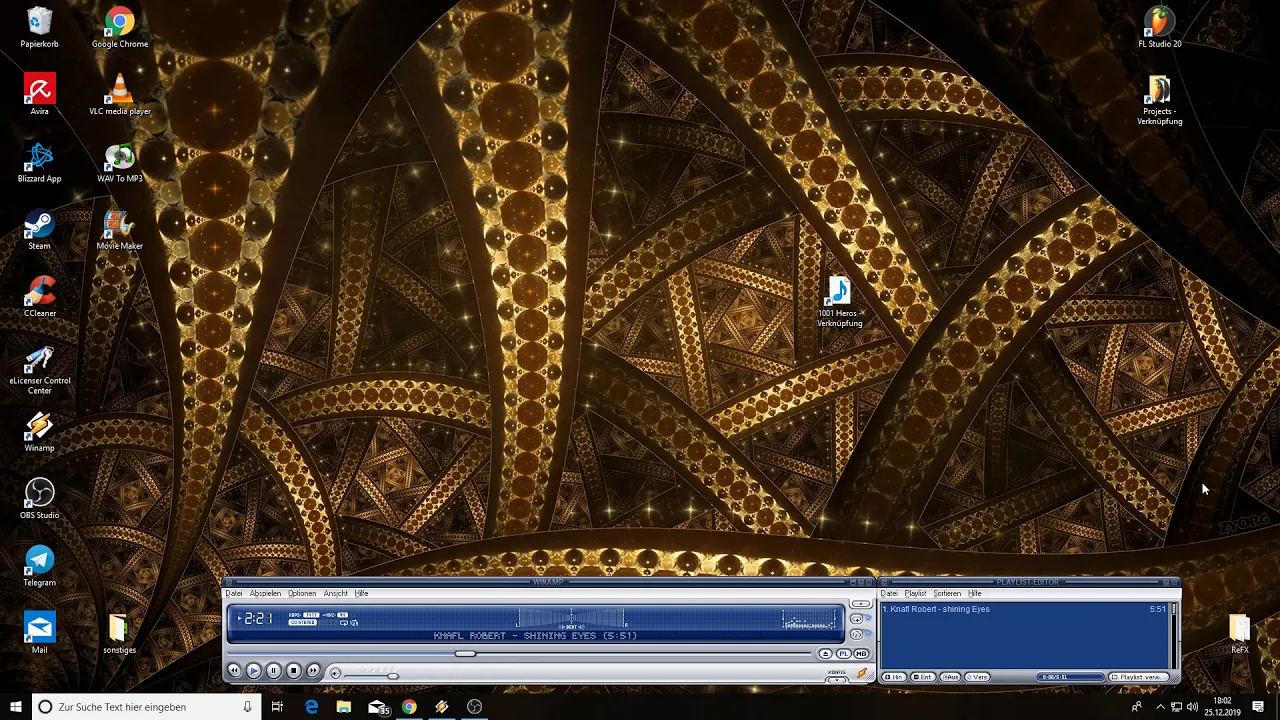Open WAV To MP3 desktop icon
The width and height of the screenshot is (1280, 720).
[x=120, y=162]
